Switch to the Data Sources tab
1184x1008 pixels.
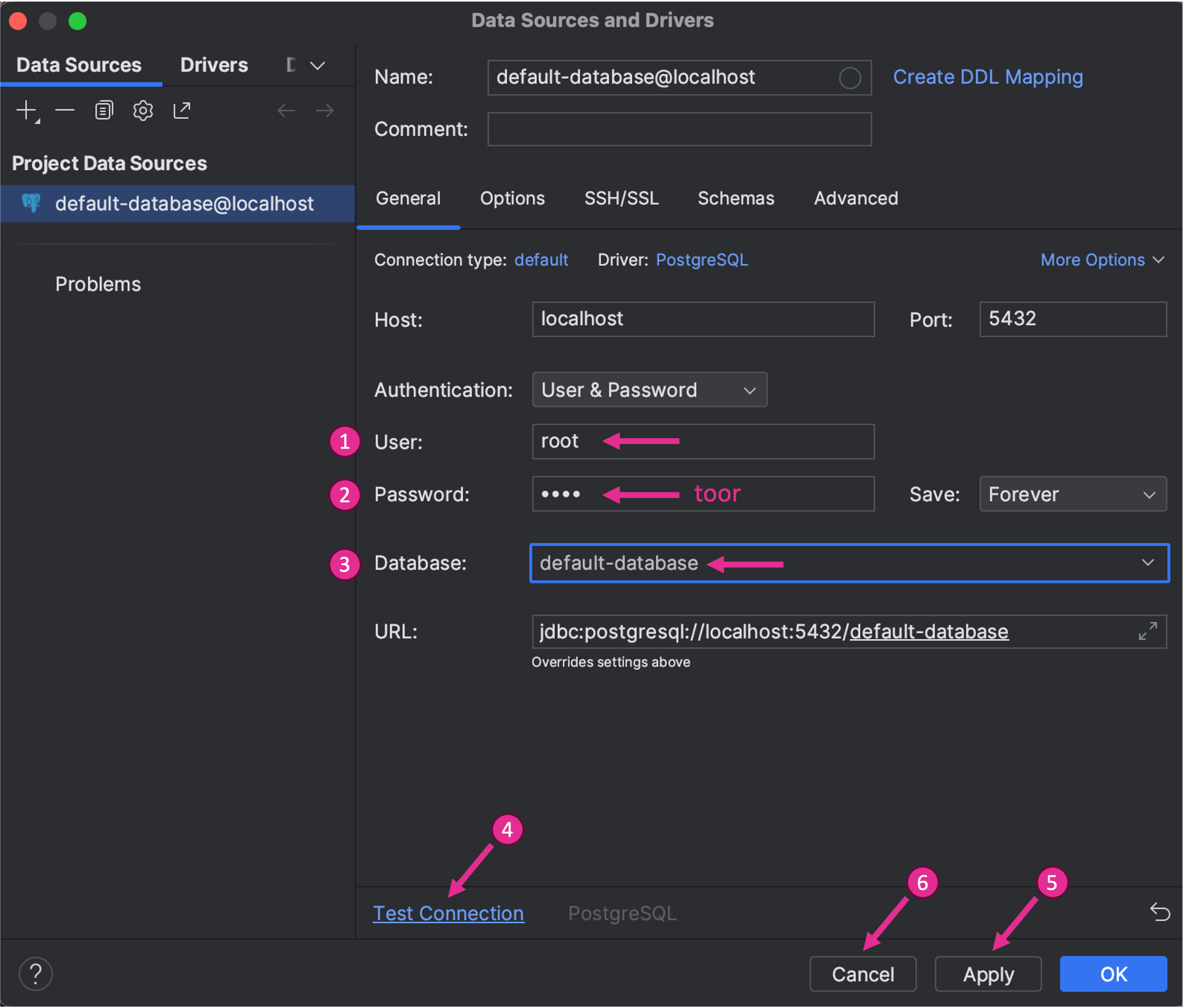(x=79, y=65)
